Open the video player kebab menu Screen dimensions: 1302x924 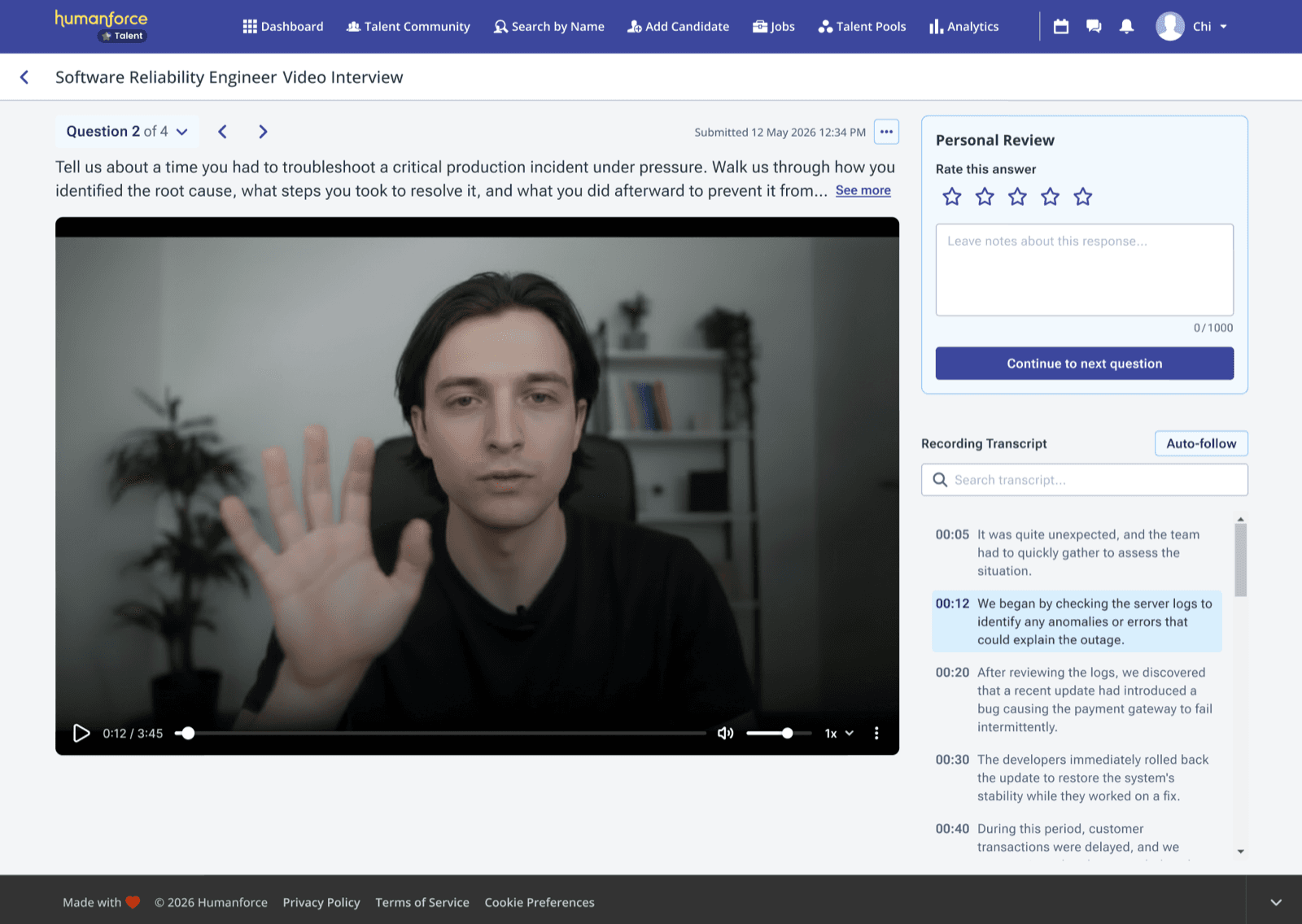click(x=876, y=733)
